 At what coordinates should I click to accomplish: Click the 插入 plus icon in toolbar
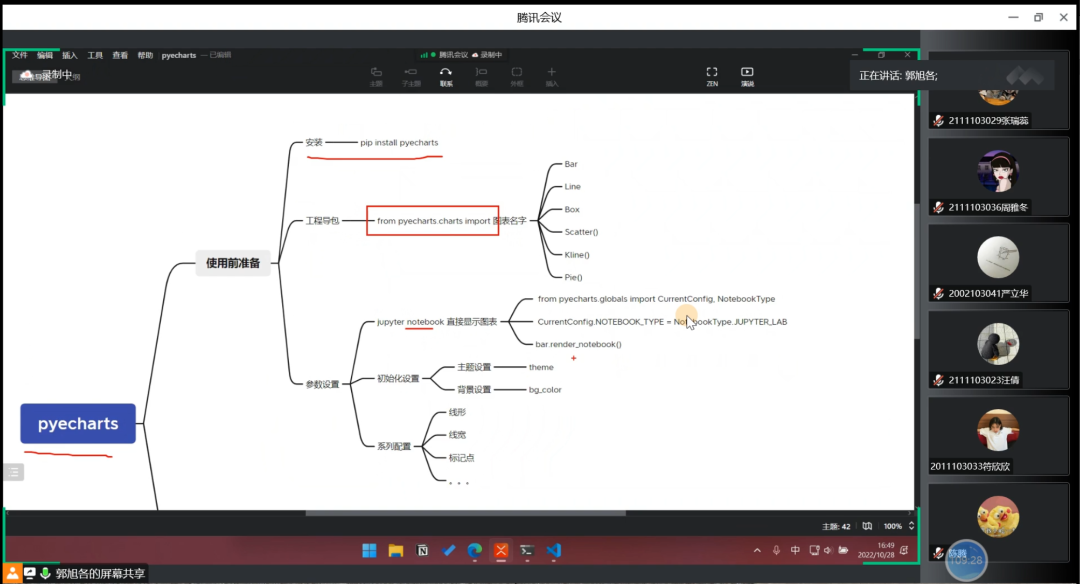click(551, 73)
